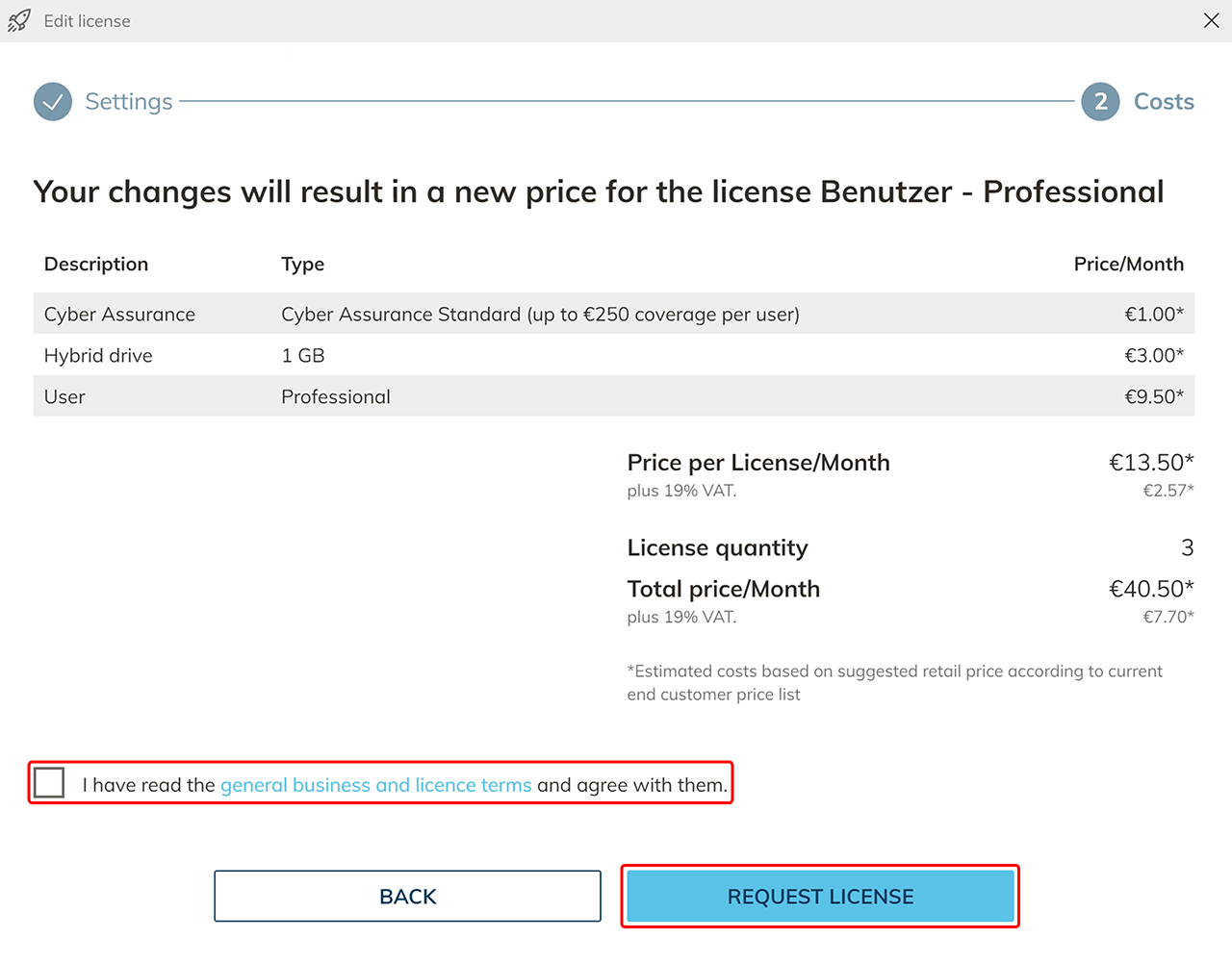Select the User Professional table row
The image size is (1232, 963).
tap(613, 397)
